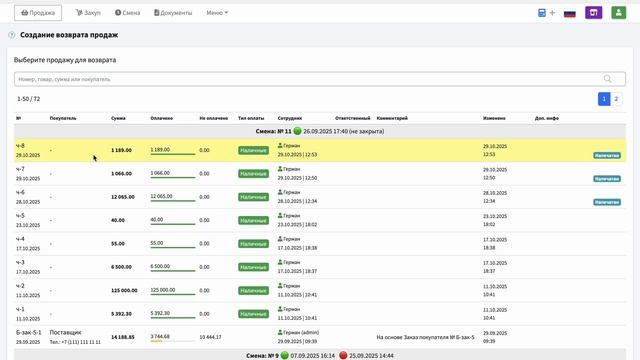Click the partial payment bar for 3 744.68
The height and width of the screenshot is (360, 640).
[x=173, y=341]
